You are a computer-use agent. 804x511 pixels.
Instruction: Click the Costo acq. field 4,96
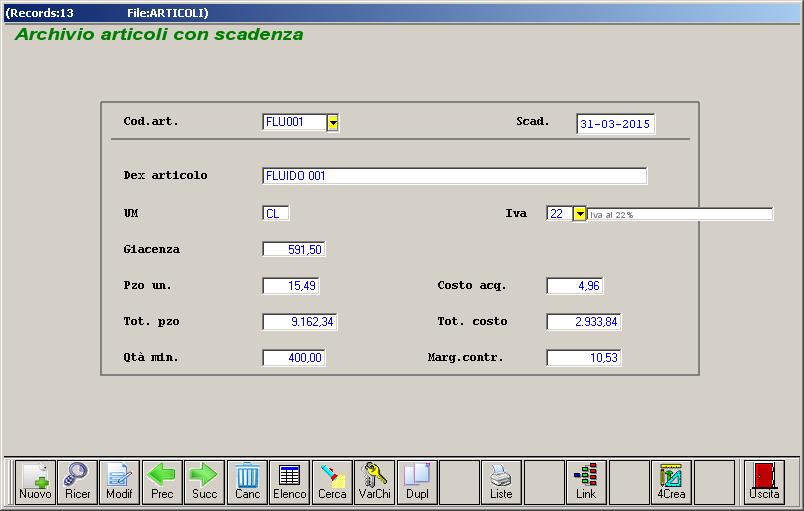pos(575,285)
